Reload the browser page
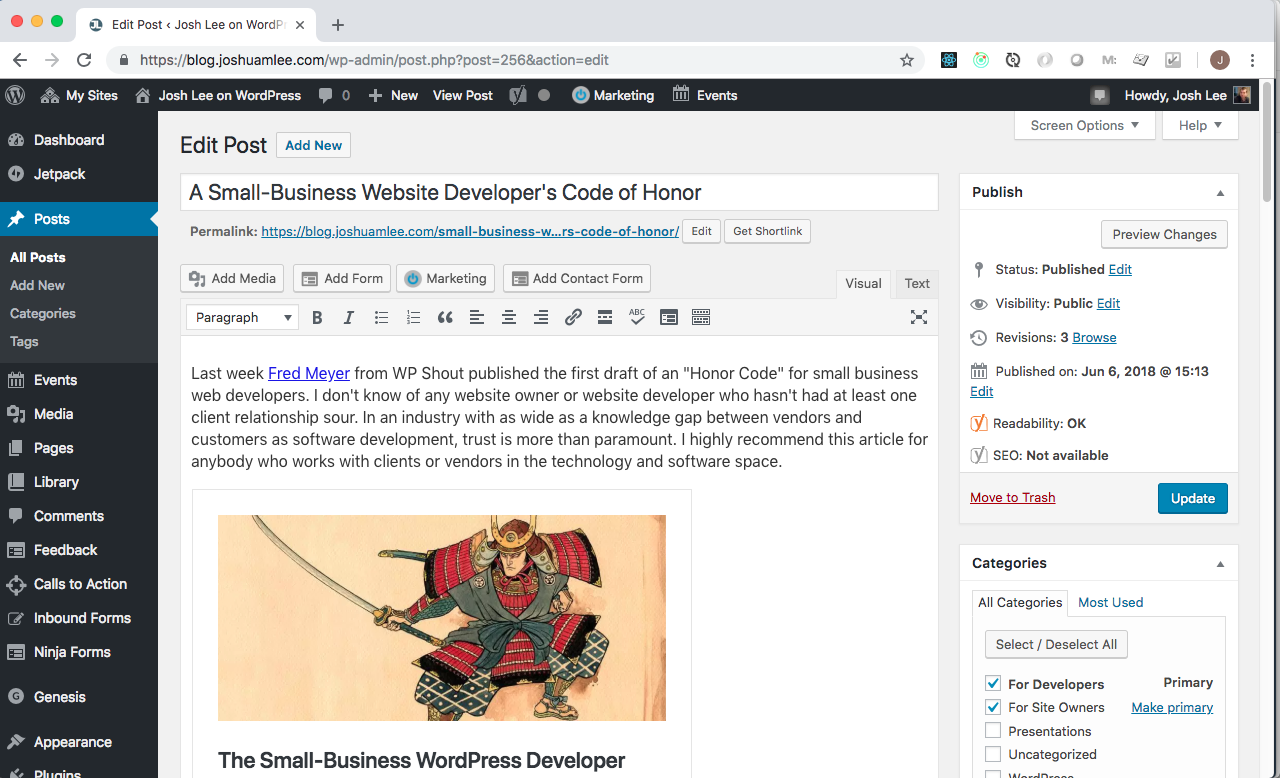 (x=84, y=60)
